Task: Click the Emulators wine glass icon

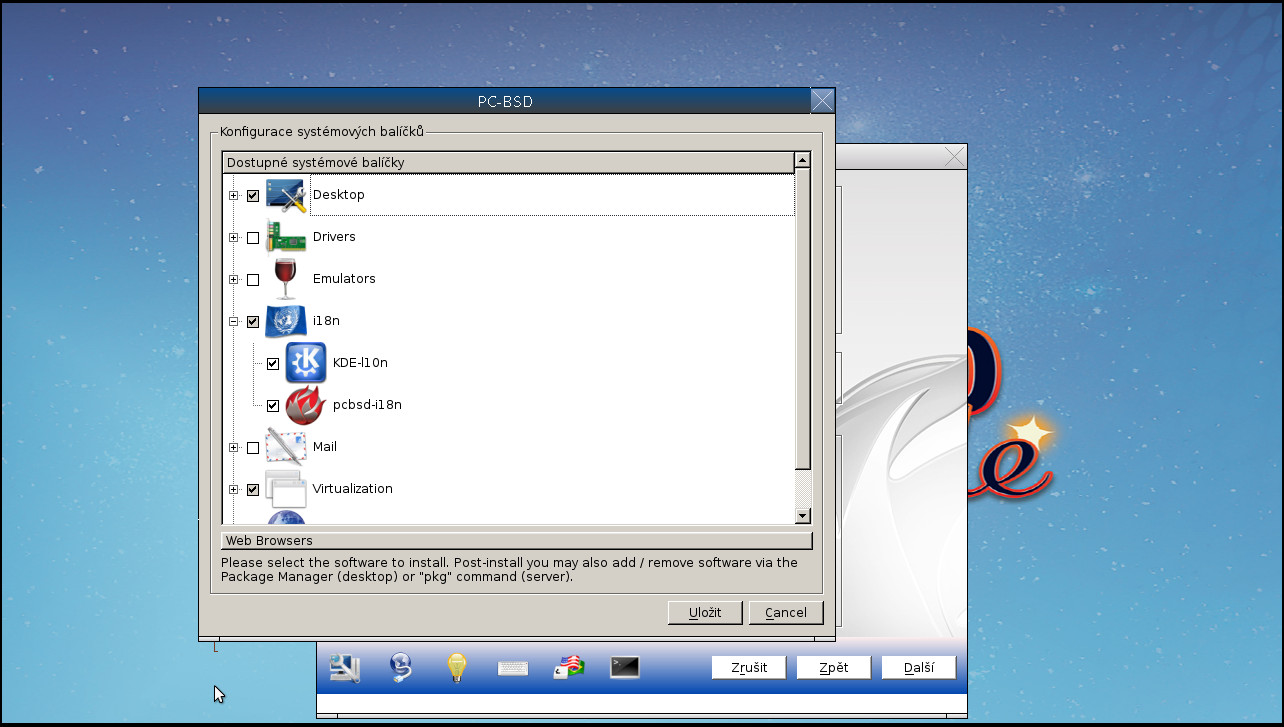Action: 284,279
